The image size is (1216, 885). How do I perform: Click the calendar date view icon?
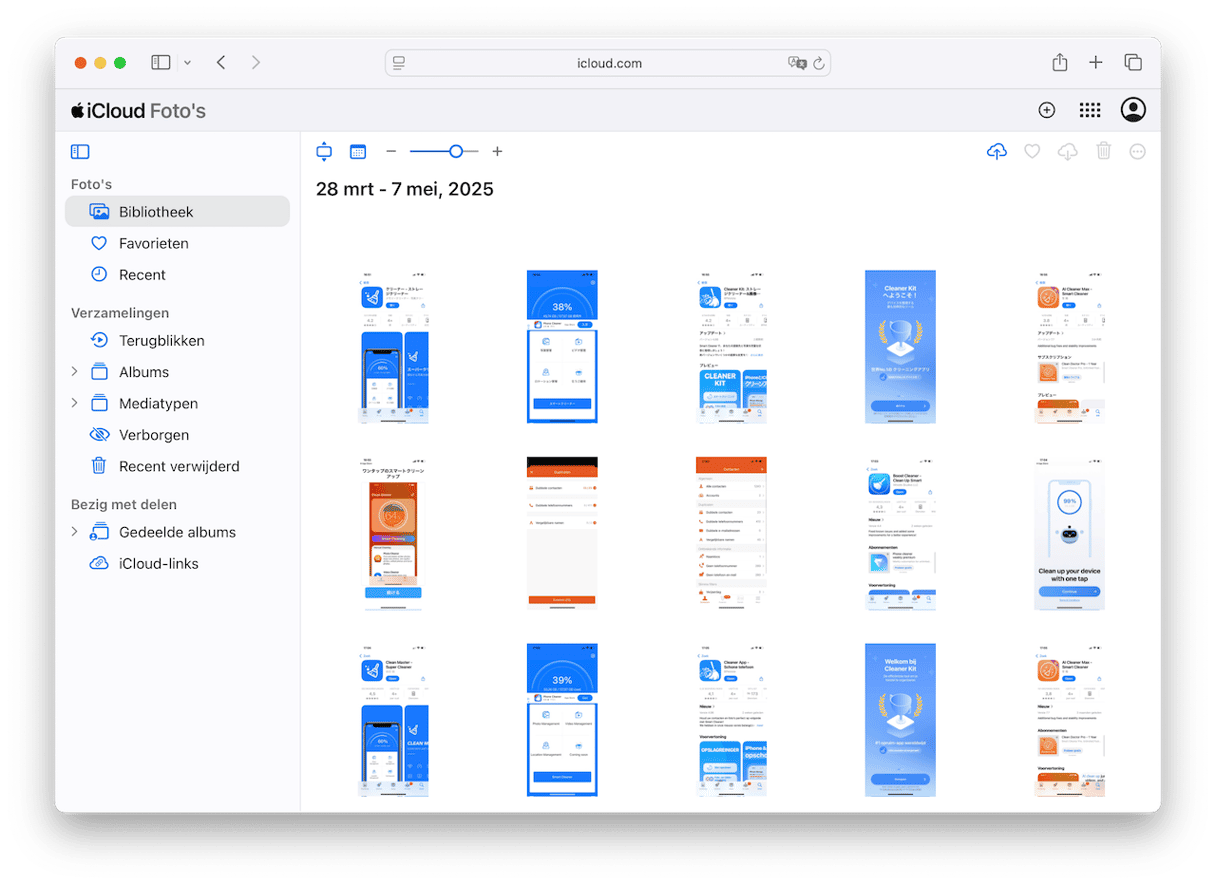pos(358,152)
